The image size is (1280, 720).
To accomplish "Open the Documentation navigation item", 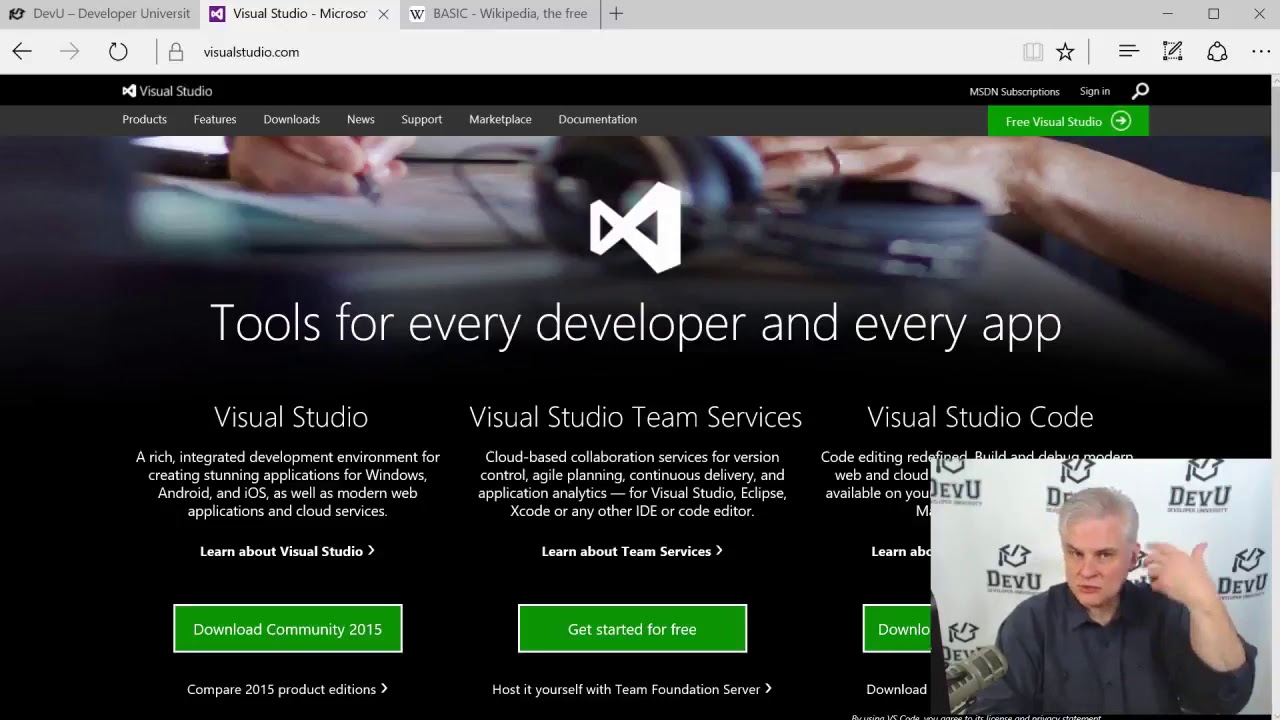I will 598,119.
